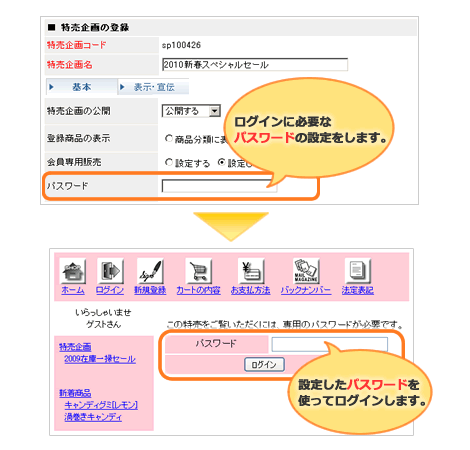This screenshot has width=470, height=450.
Task: Click the login door icon
Action: (x=110, y=271)
